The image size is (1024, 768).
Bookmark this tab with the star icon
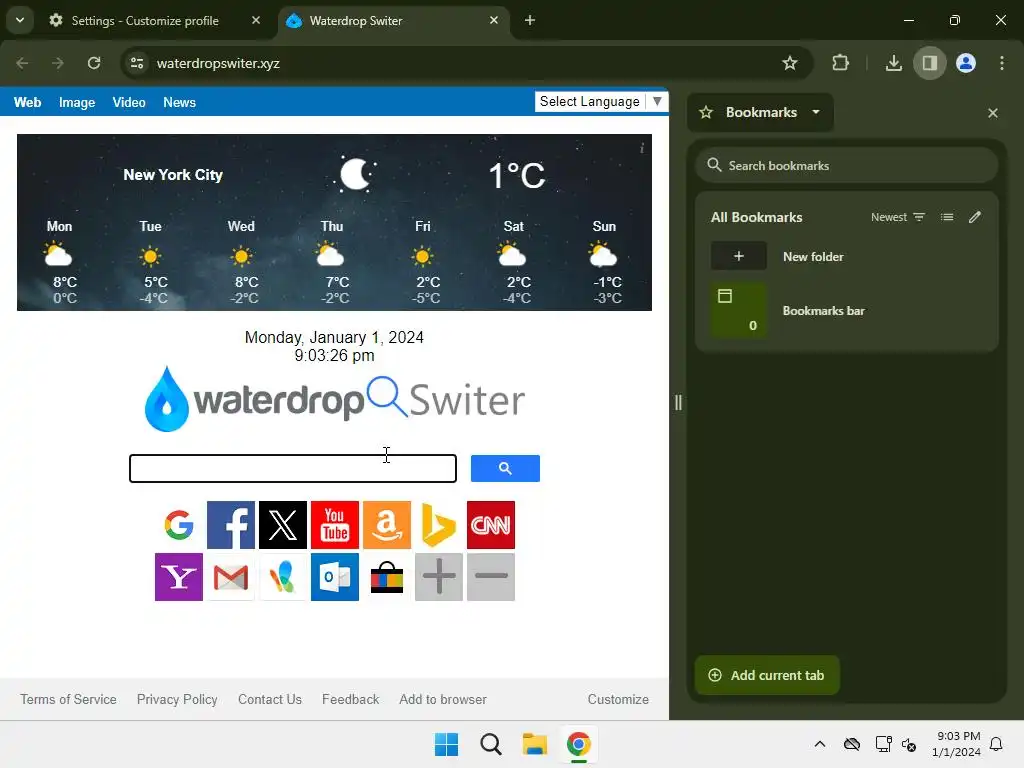pyautogui.click(x=790, y=63)
